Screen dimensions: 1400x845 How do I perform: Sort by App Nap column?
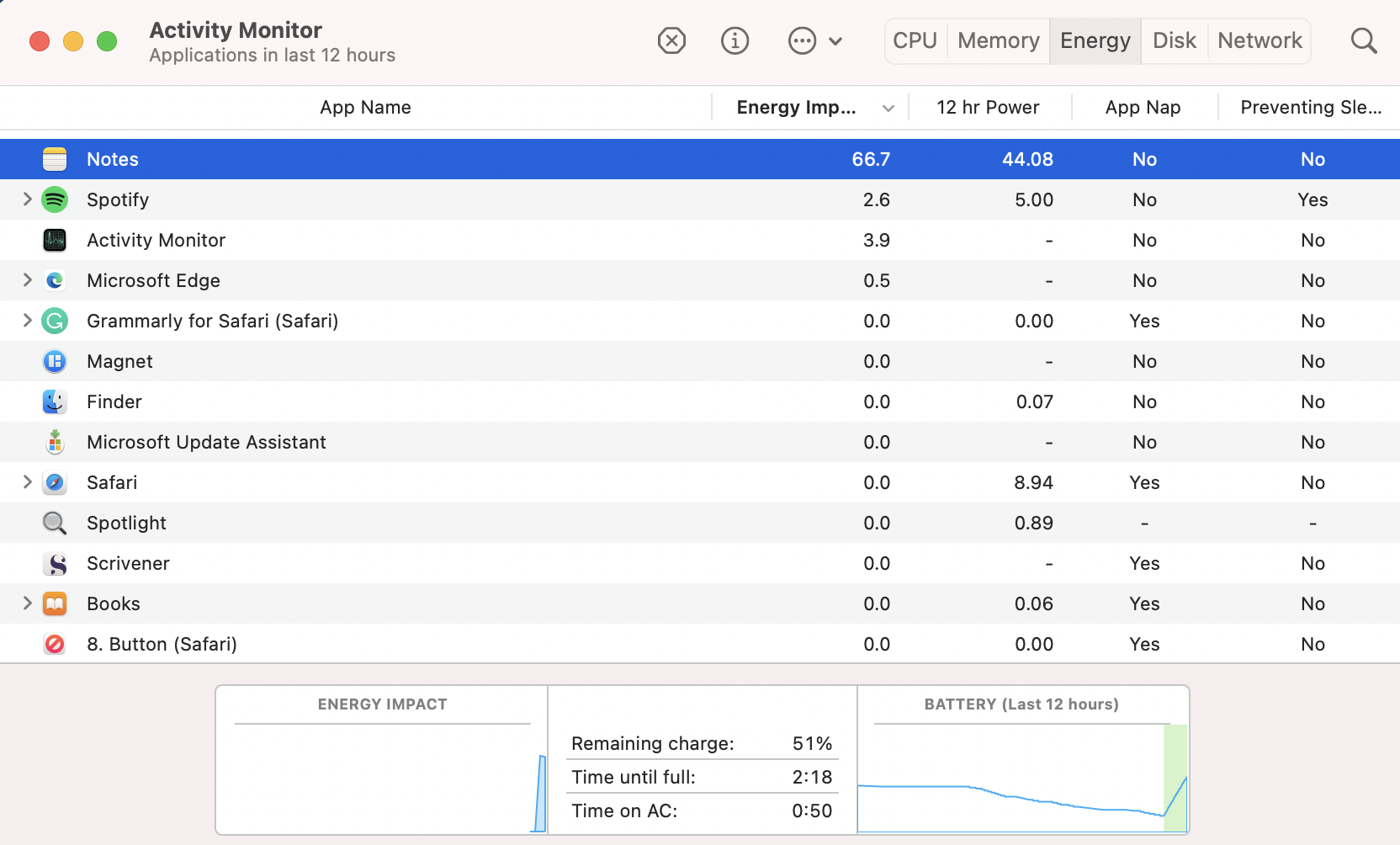(x=1143, y=108)
